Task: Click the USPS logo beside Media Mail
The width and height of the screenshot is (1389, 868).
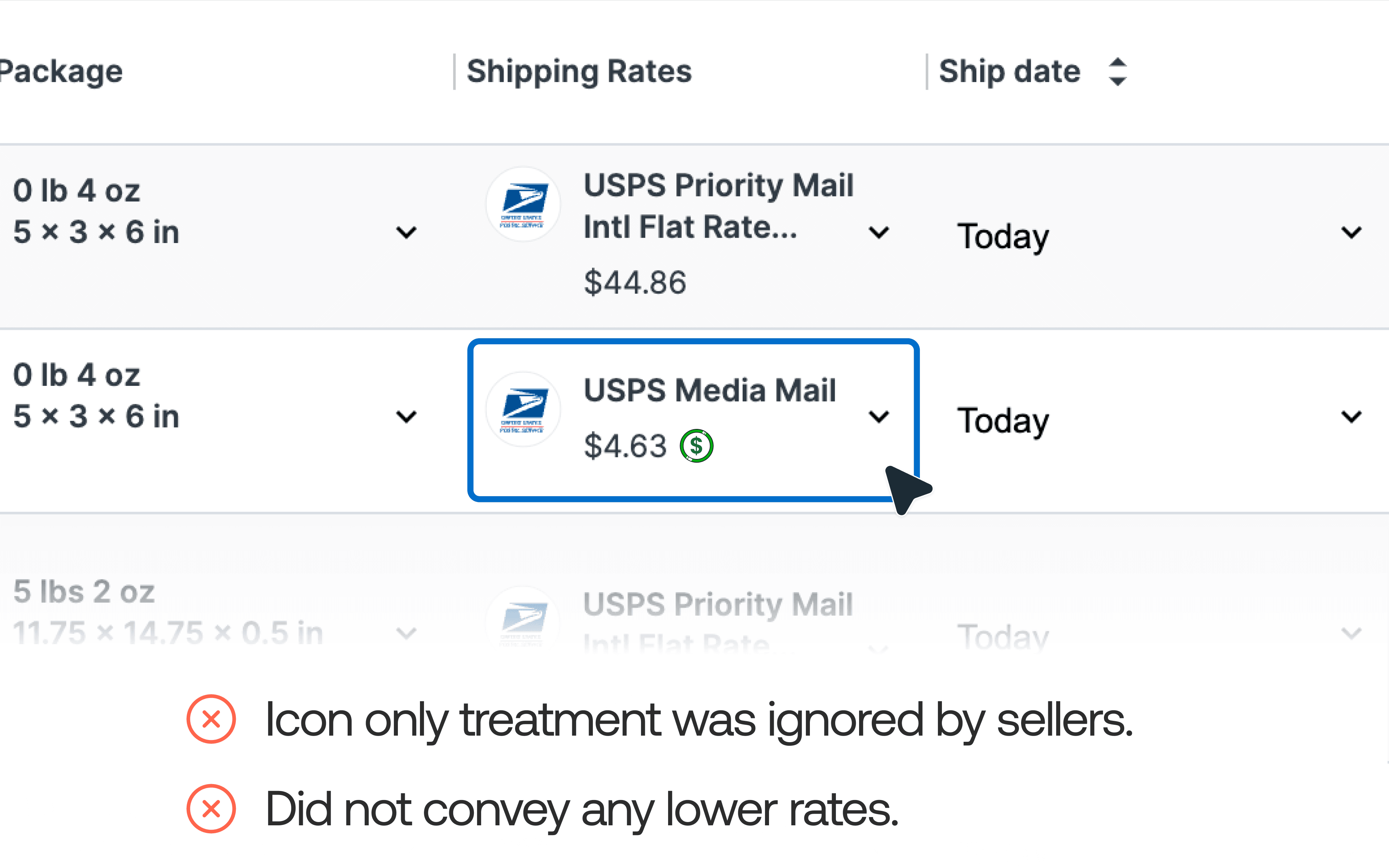Action: (x=523, y=409)
